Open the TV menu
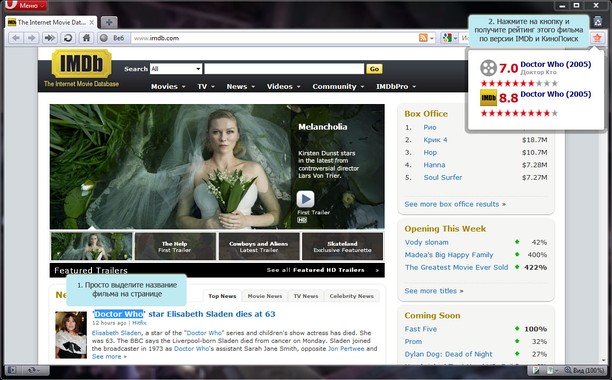Image resolution: width=612 pixels, height=380 pixels. [x=206, y=87]
